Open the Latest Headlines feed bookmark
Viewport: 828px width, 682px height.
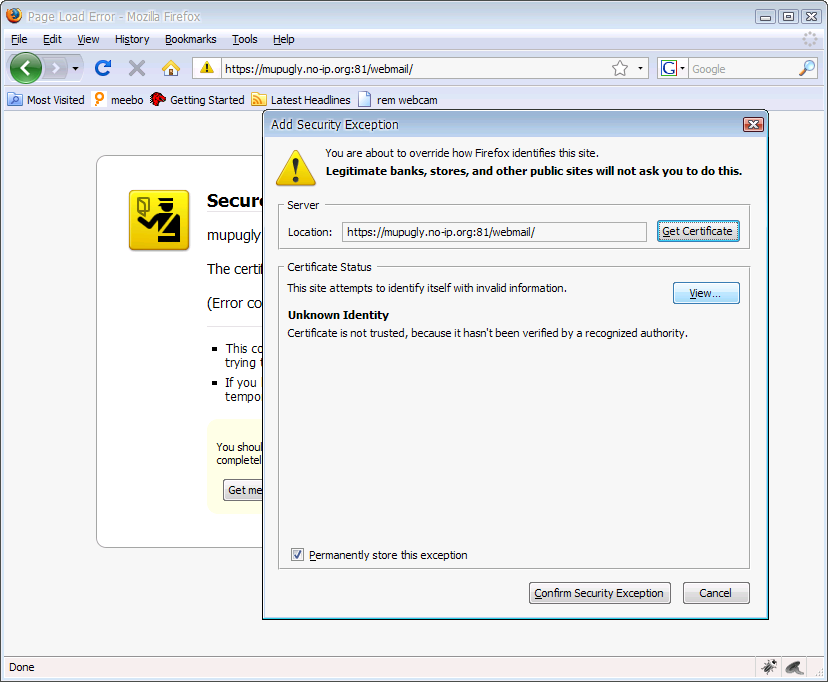301,100
